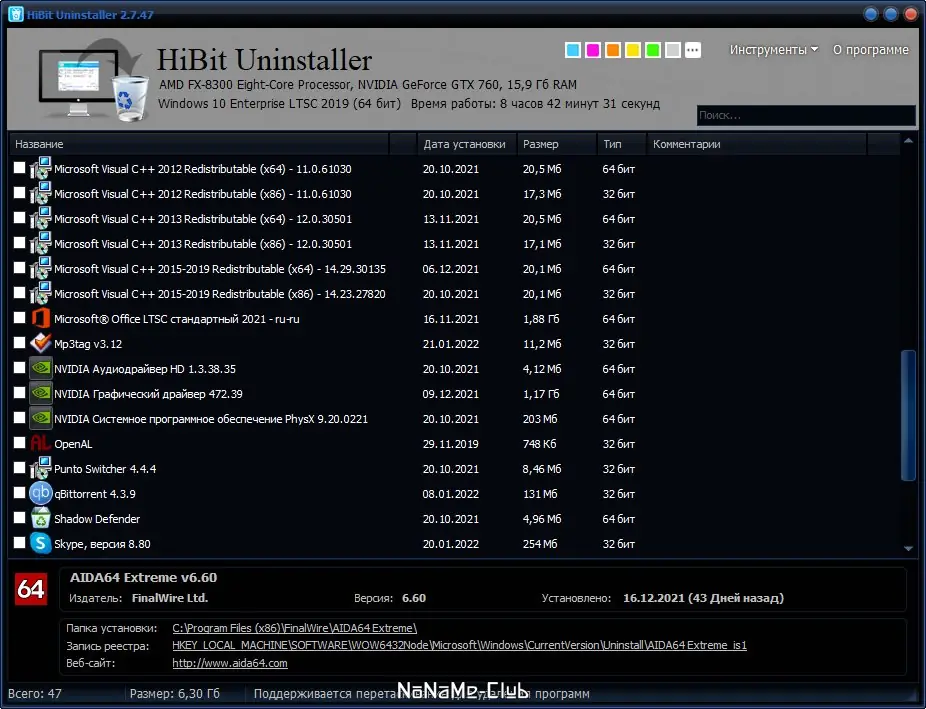Check the Shadow Defender checkbox
926x709 pixels.
tap(19, 518)
